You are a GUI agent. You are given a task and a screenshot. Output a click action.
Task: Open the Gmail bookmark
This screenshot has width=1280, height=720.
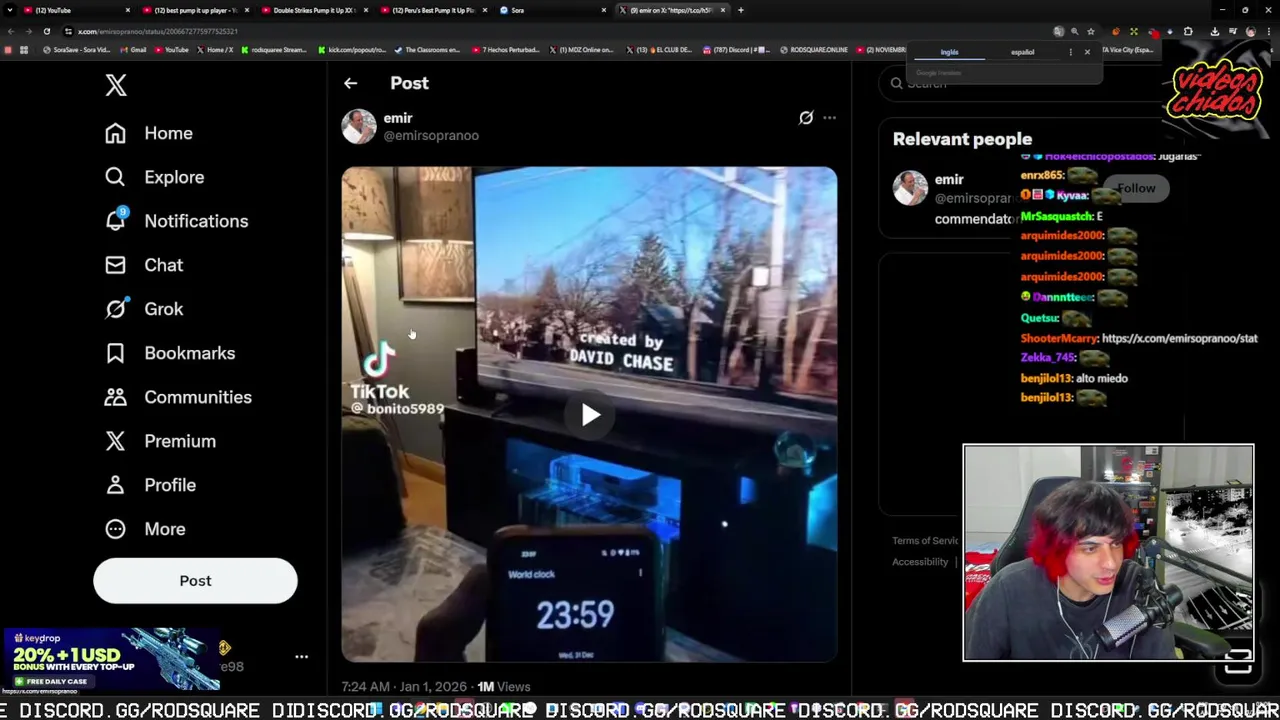click(134, 50)
